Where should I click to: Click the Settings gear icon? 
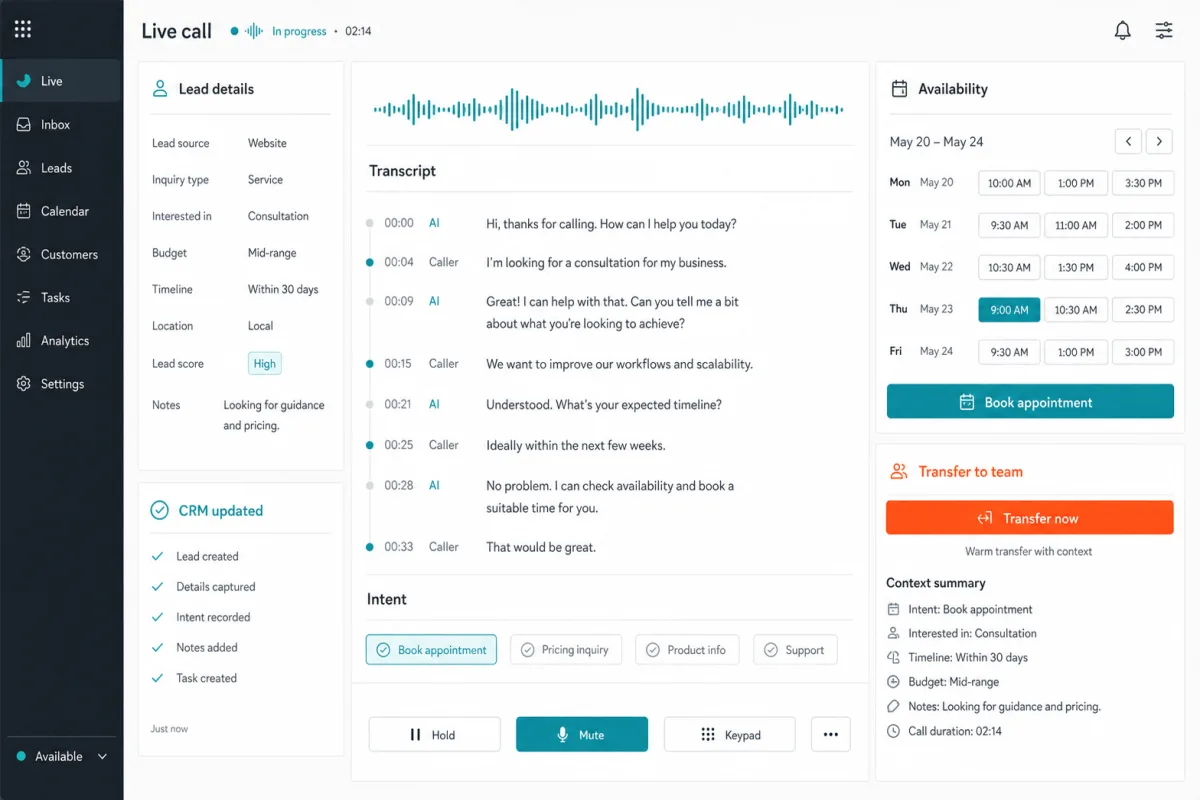24,384
